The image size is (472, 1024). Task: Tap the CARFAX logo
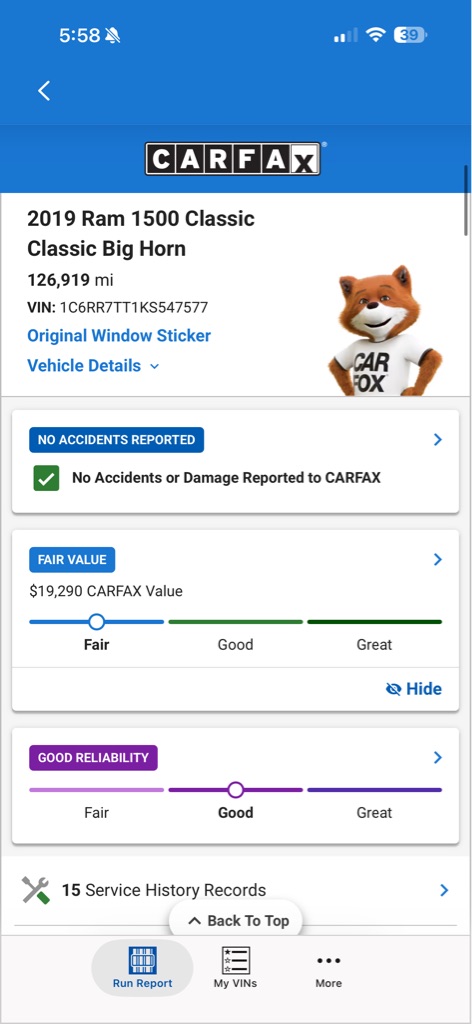click(232, 159)
